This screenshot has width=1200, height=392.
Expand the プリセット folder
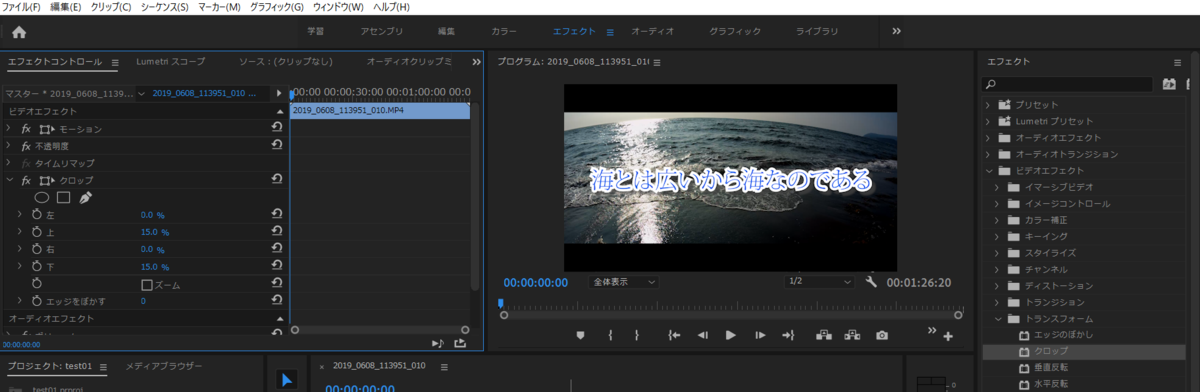988,104
